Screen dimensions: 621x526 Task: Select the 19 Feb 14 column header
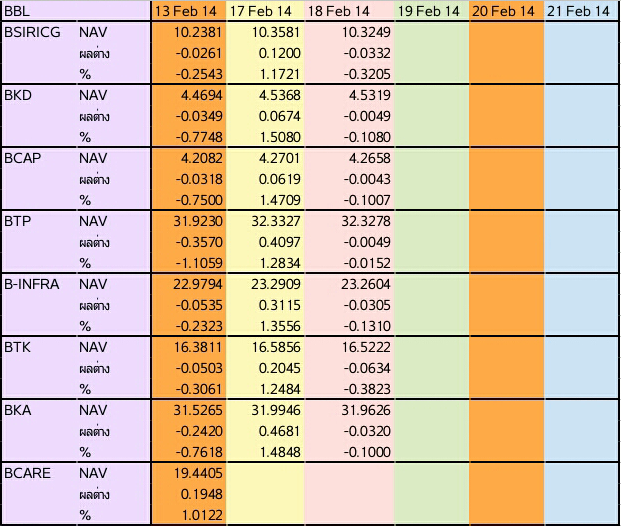click(432, 11)
